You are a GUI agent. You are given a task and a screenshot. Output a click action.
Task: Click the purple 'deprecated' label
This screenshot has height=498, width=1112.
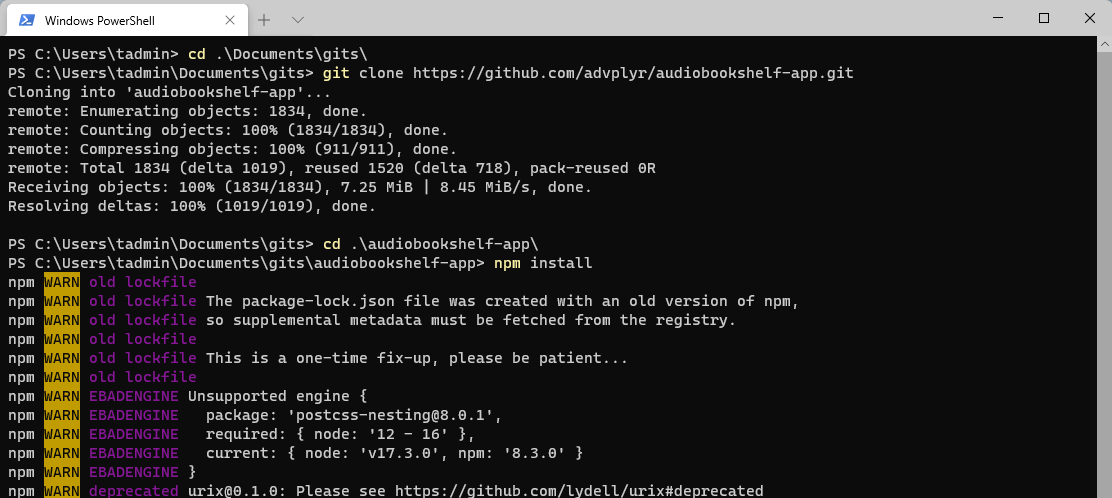pos(134,491)
